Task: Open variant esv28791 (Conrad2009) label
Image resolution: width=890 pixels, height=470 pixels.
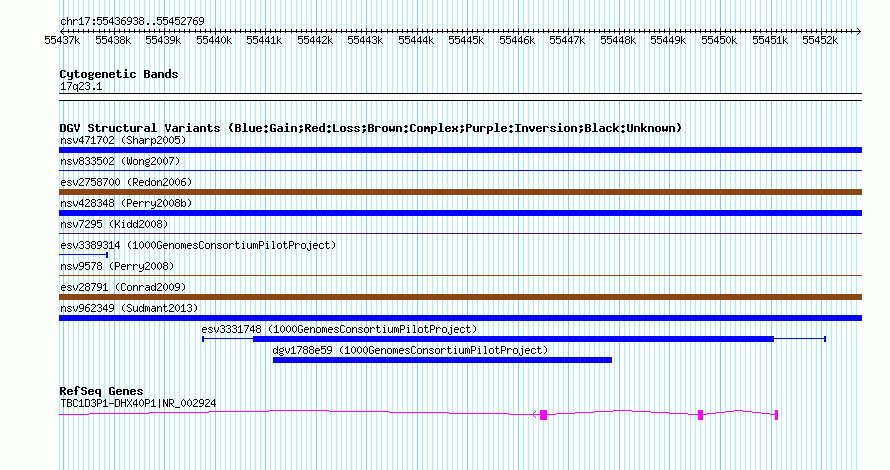Action: coord(123,287)
